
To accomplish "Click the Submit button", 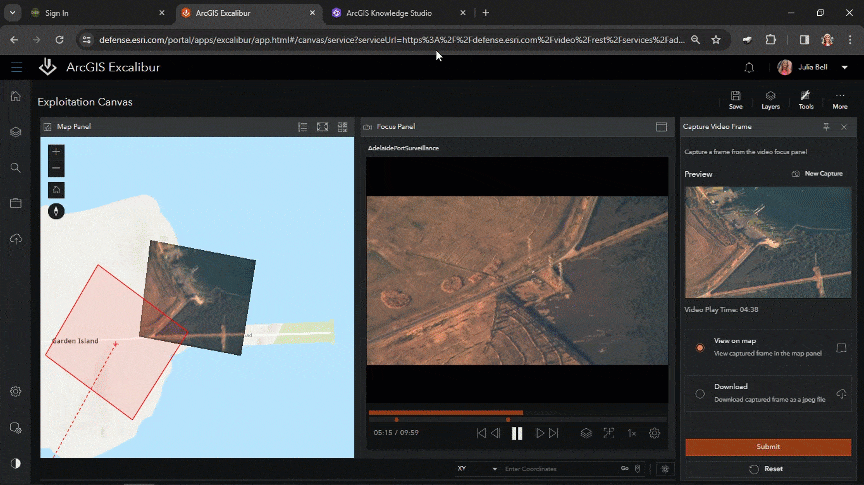I will (x=767, y=447).
